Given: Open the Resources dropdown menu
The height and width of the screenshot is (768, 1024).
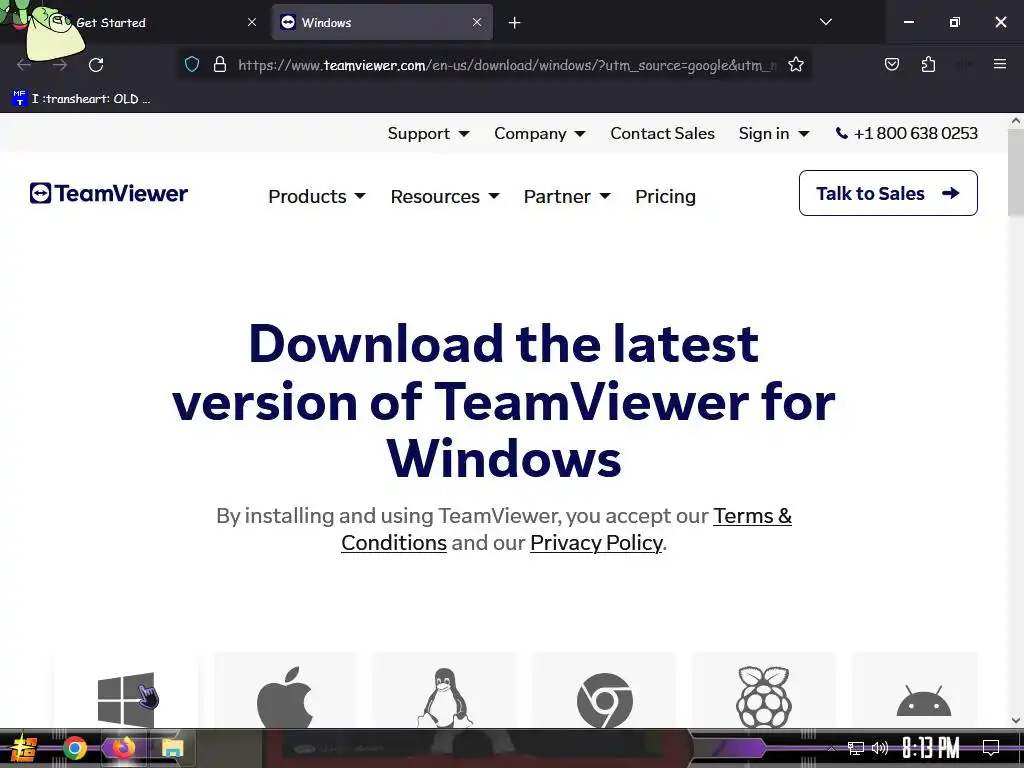Looking at the screenshot, I should pyautogui.click(x=445, y=197).
